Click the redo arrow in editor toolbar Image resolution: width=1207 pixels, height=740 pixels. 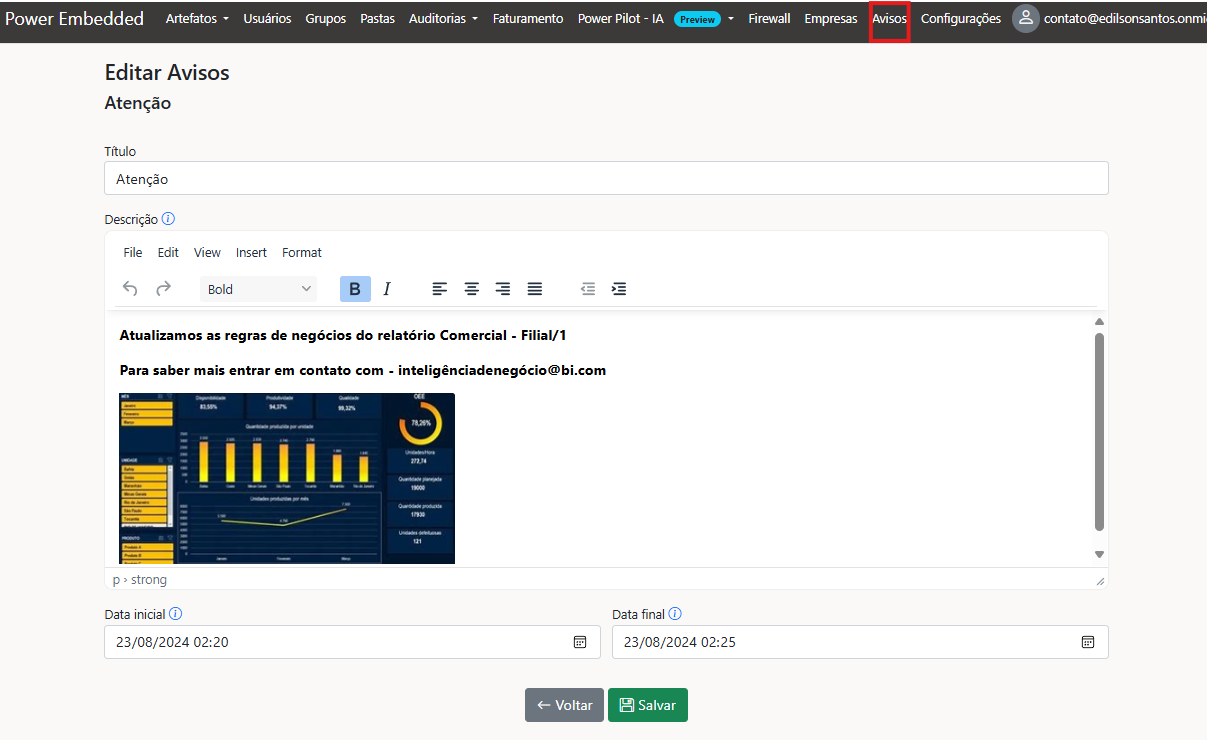point(163,289)
